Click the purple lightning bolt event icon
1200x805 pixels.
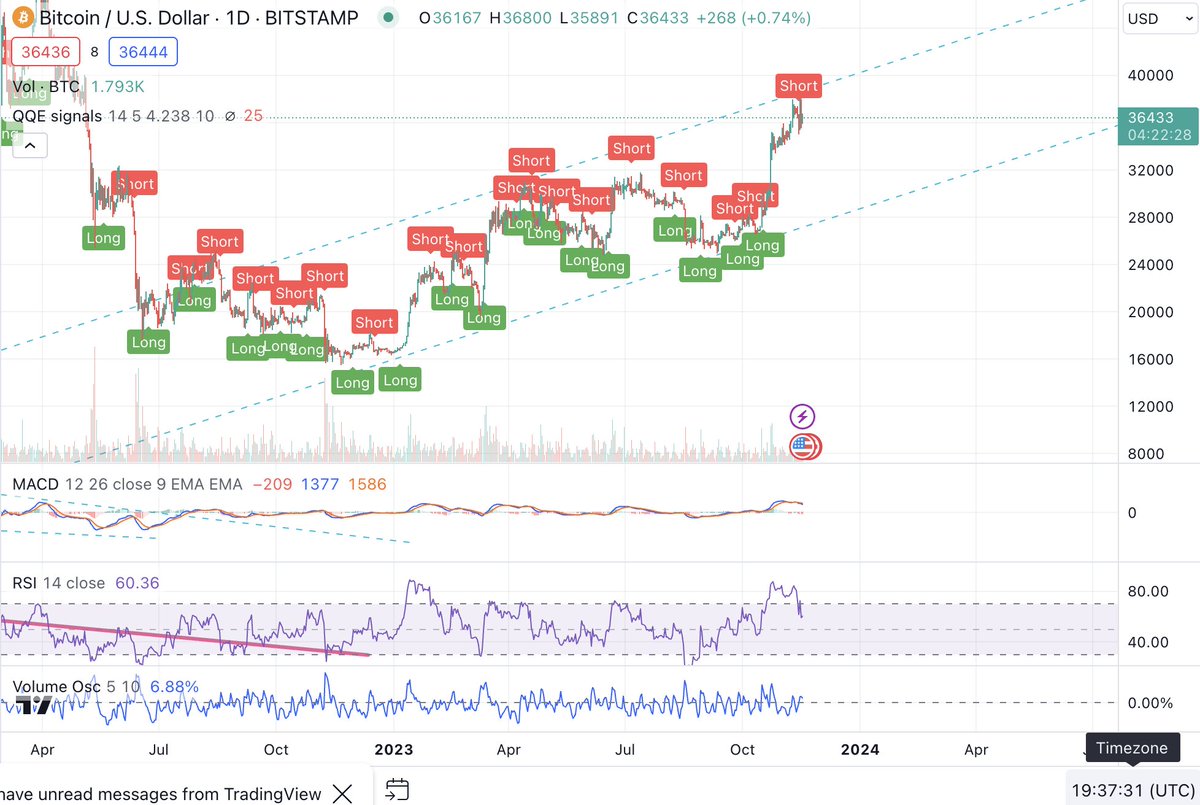[x=803, y=416]
